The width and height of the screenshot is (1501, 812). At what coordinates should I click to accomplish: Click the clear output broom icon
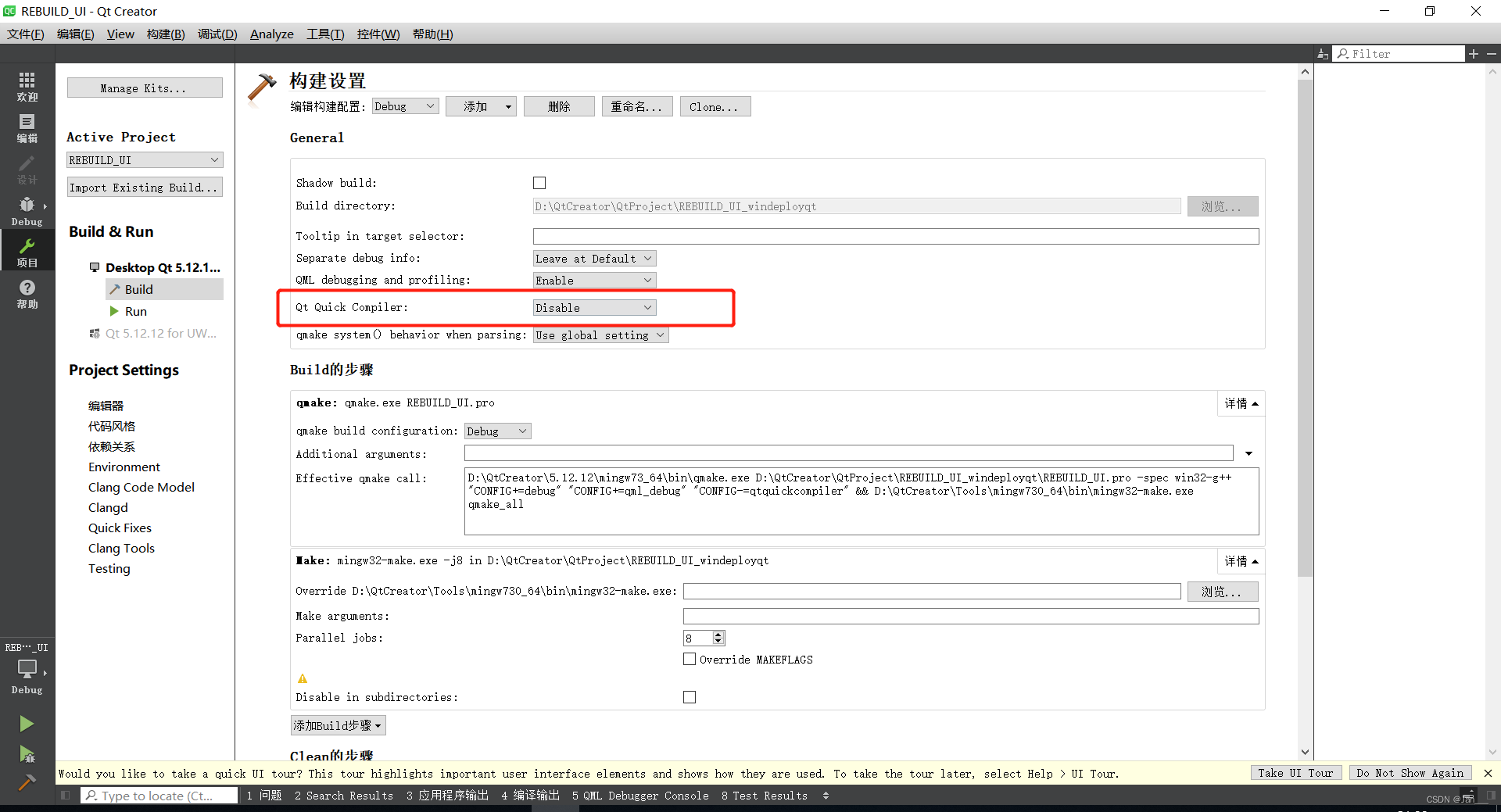1322,54
